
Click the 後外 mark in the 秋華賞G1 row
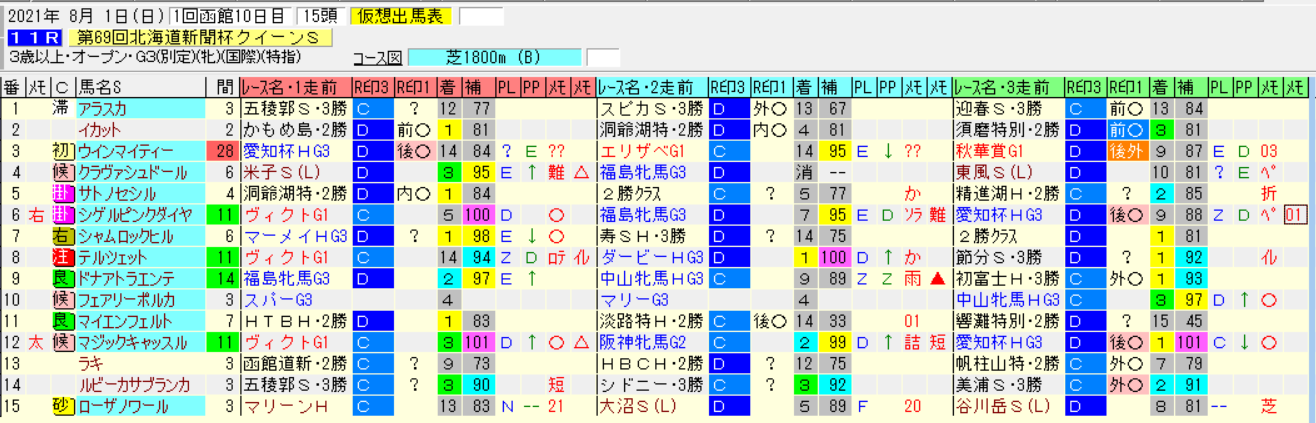click(x=1126, y=151)
